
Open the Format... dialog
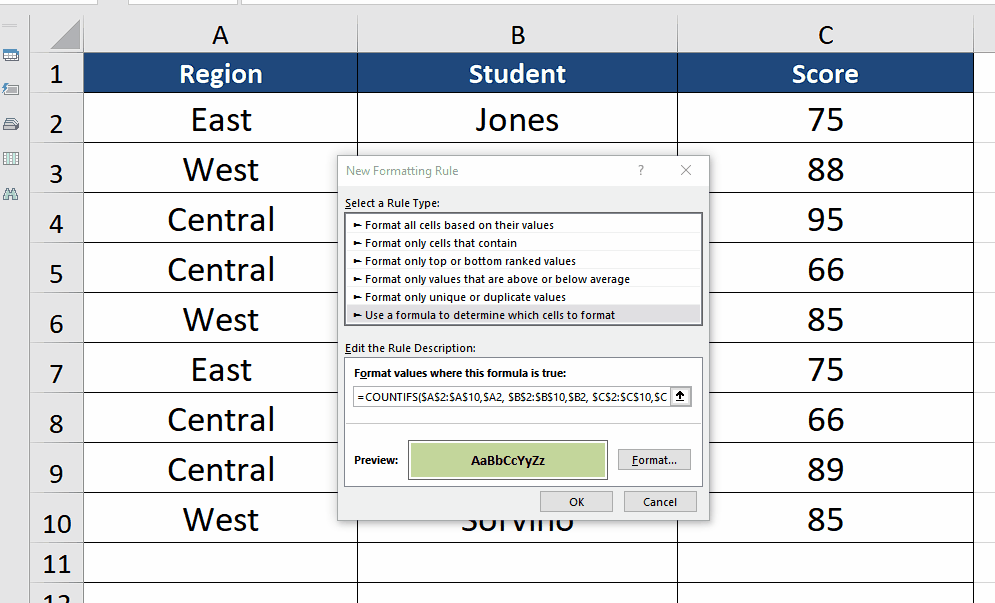[x=654, y=460]
